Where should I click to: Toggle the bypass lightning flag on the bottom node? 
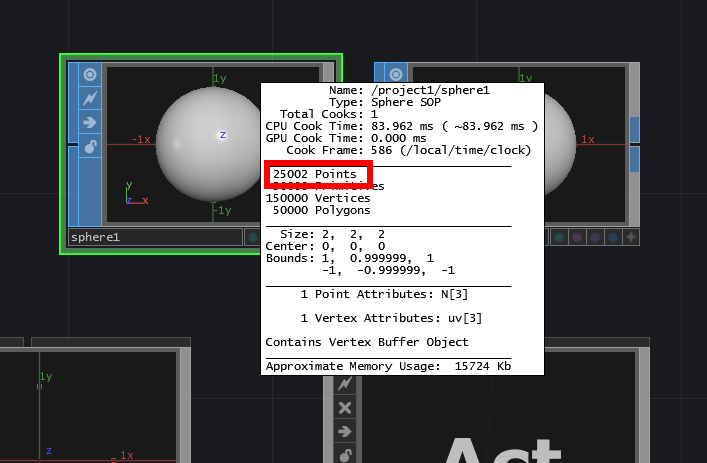(x=345, y=384)
